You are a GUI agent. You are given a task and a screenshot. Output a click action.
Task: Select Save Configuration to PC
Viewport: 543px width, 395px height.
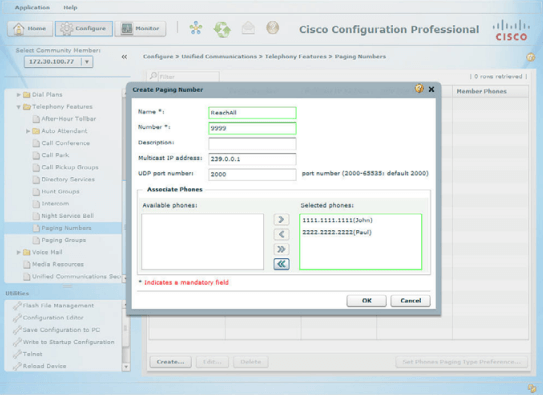(x=61, y=330)
